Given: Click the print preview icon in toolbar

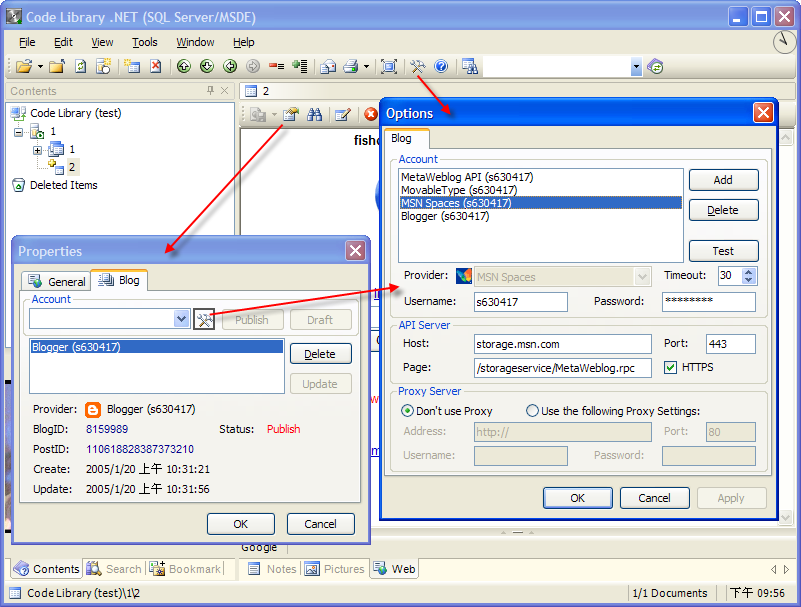Looking at the screenshot, I should tap(327, 66).
